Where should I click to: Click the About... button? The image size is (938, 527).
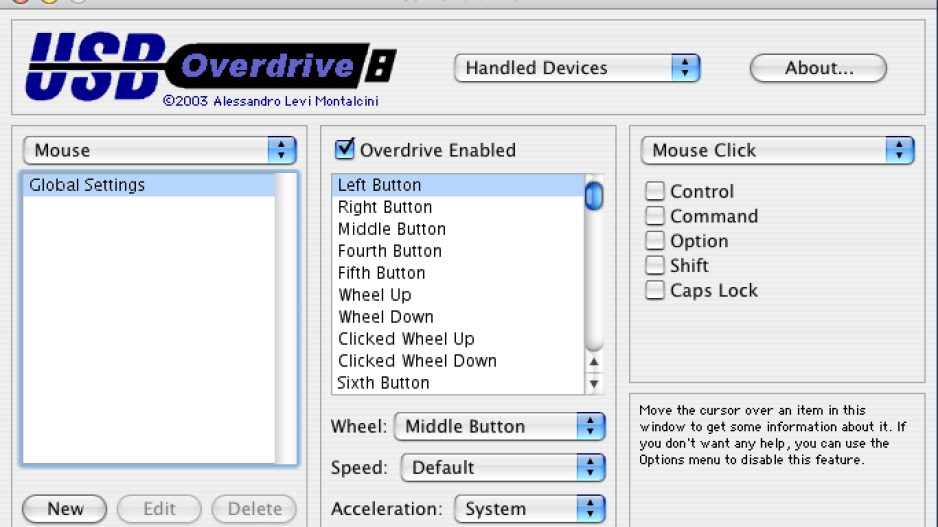818,68
